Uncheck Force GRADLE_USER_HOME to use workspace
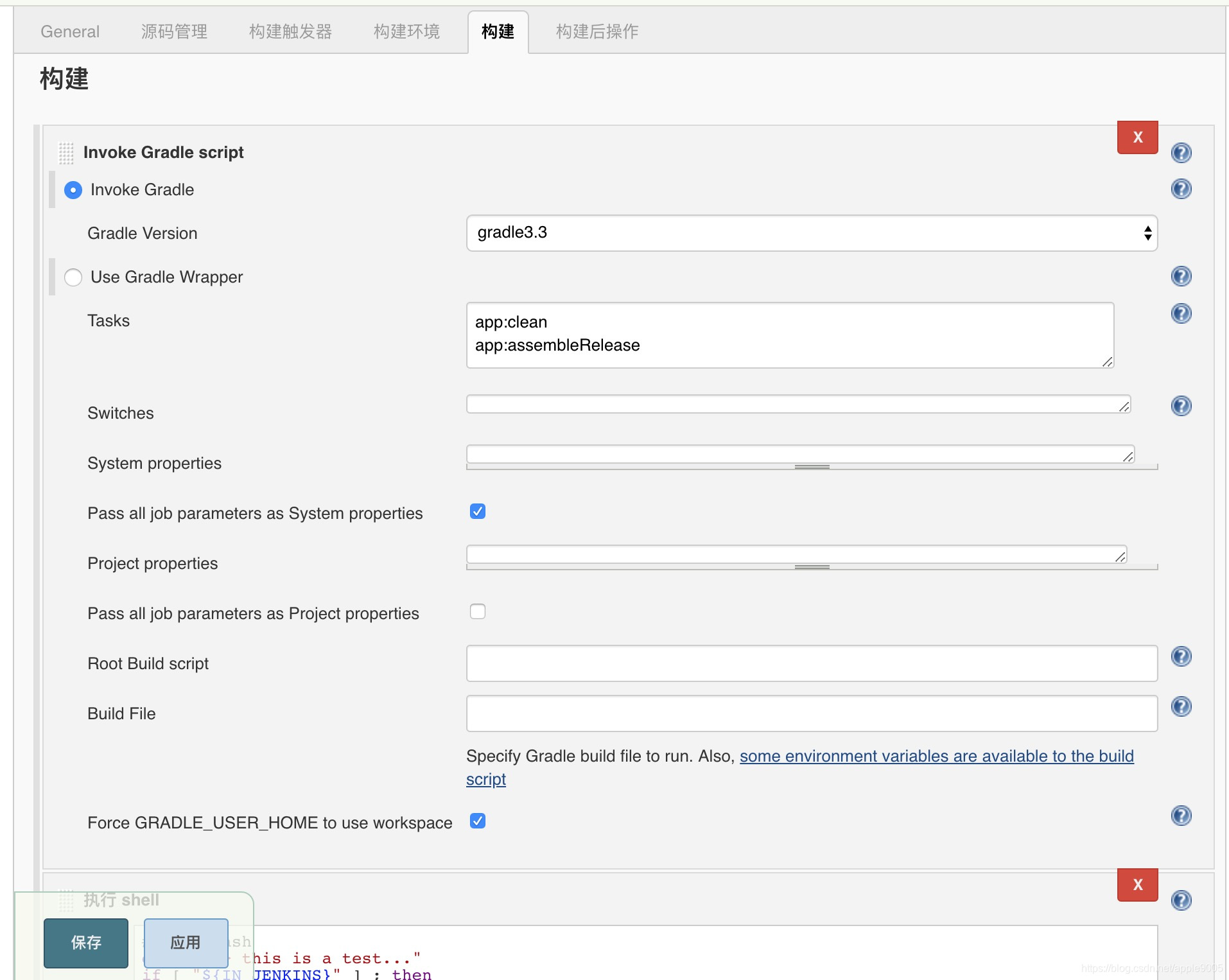Viewport: 1229px width, 980px height. [478, 821]
